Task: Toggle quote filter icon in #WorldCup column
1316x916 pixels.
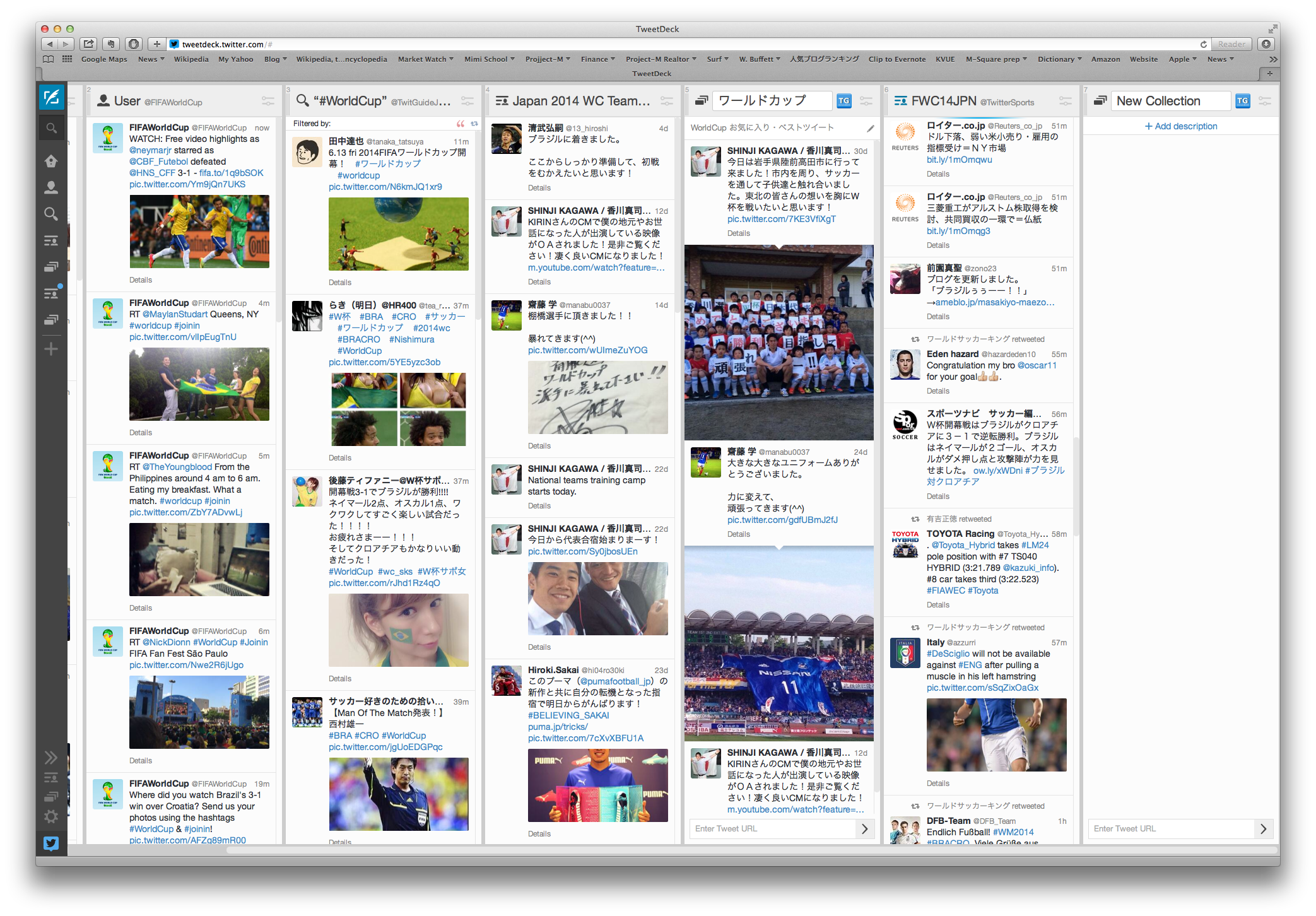Action: tap(461, 124)
